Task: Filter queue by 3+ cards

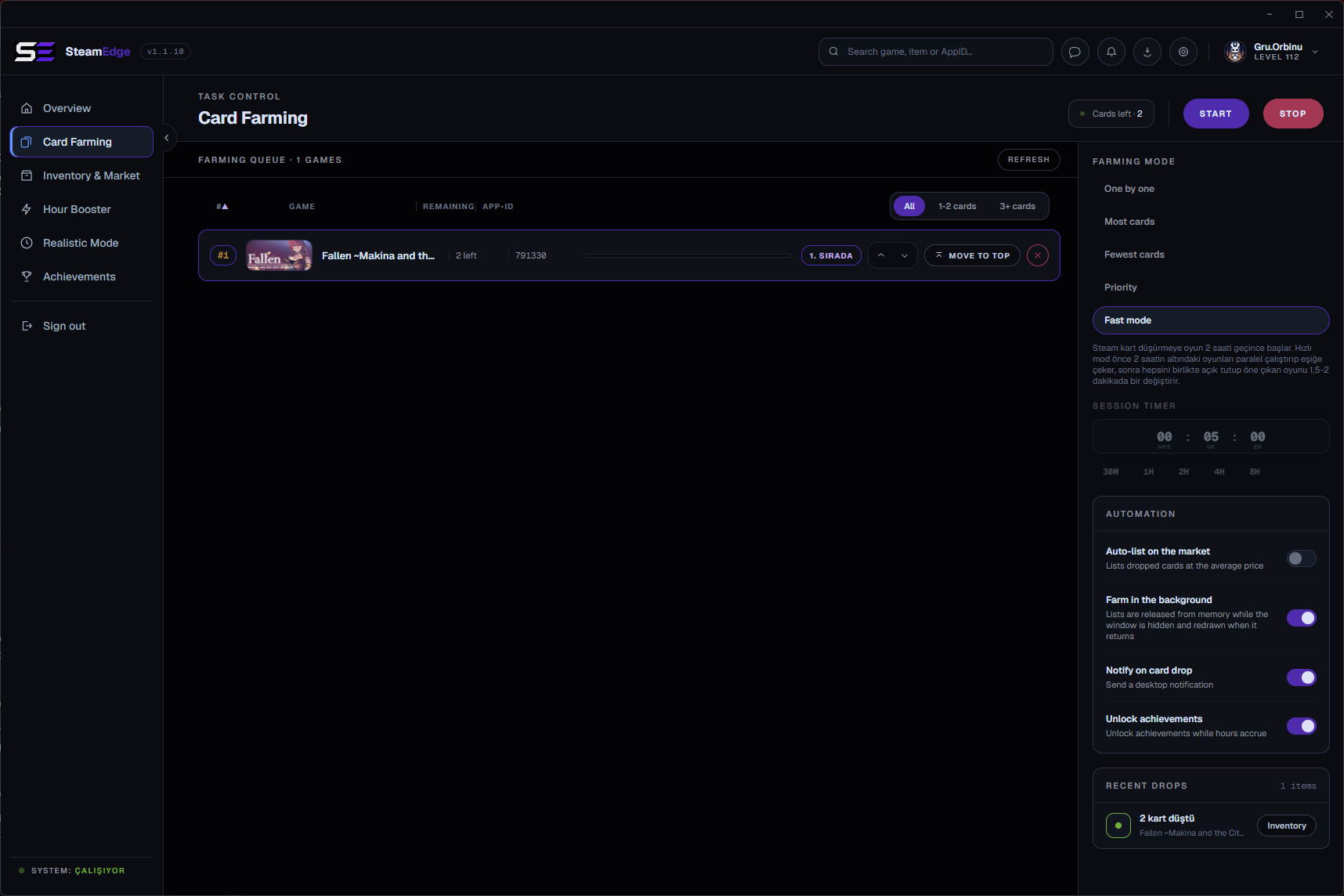Action: click(1017, 206)
